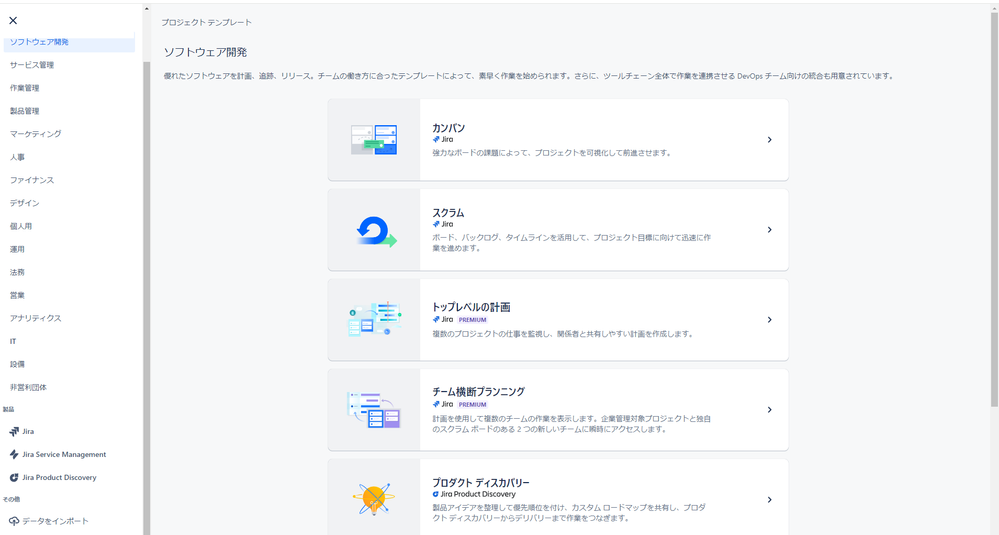Click Jira logo under スクラム title
The width and height of the screenshot is (999, 535).
(443, 224)
